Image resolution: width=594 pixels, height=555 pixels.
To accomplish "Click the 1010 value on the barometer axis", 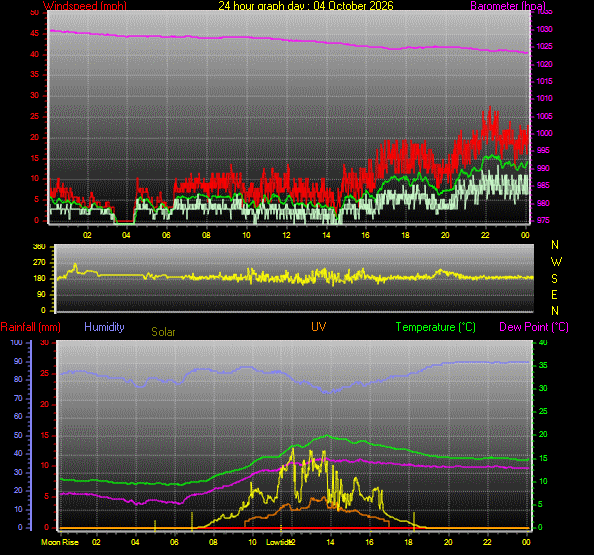I will pos(544,98).
